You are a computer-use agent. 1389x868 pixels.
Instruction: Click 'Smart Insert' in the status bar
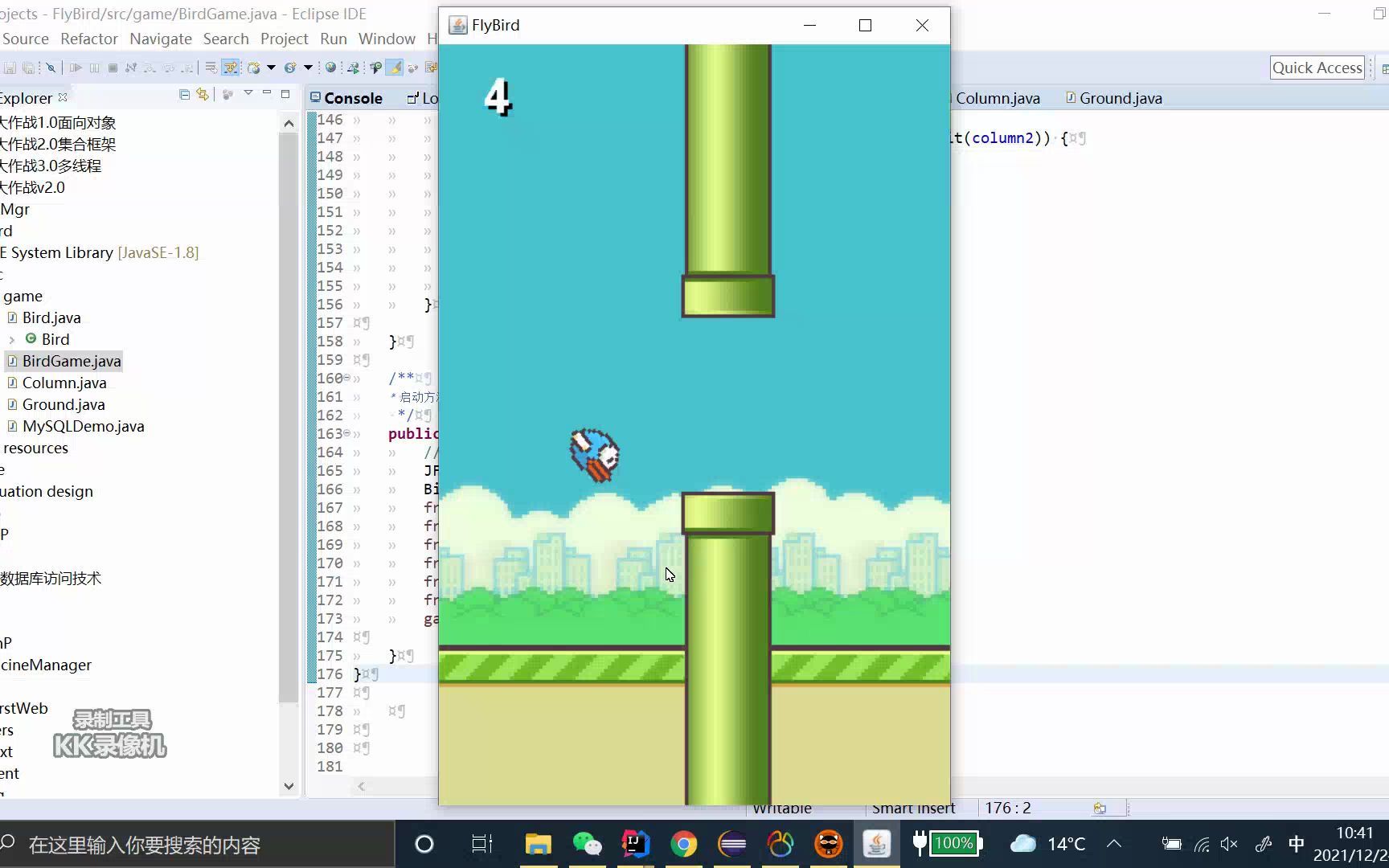click(913, 808)
